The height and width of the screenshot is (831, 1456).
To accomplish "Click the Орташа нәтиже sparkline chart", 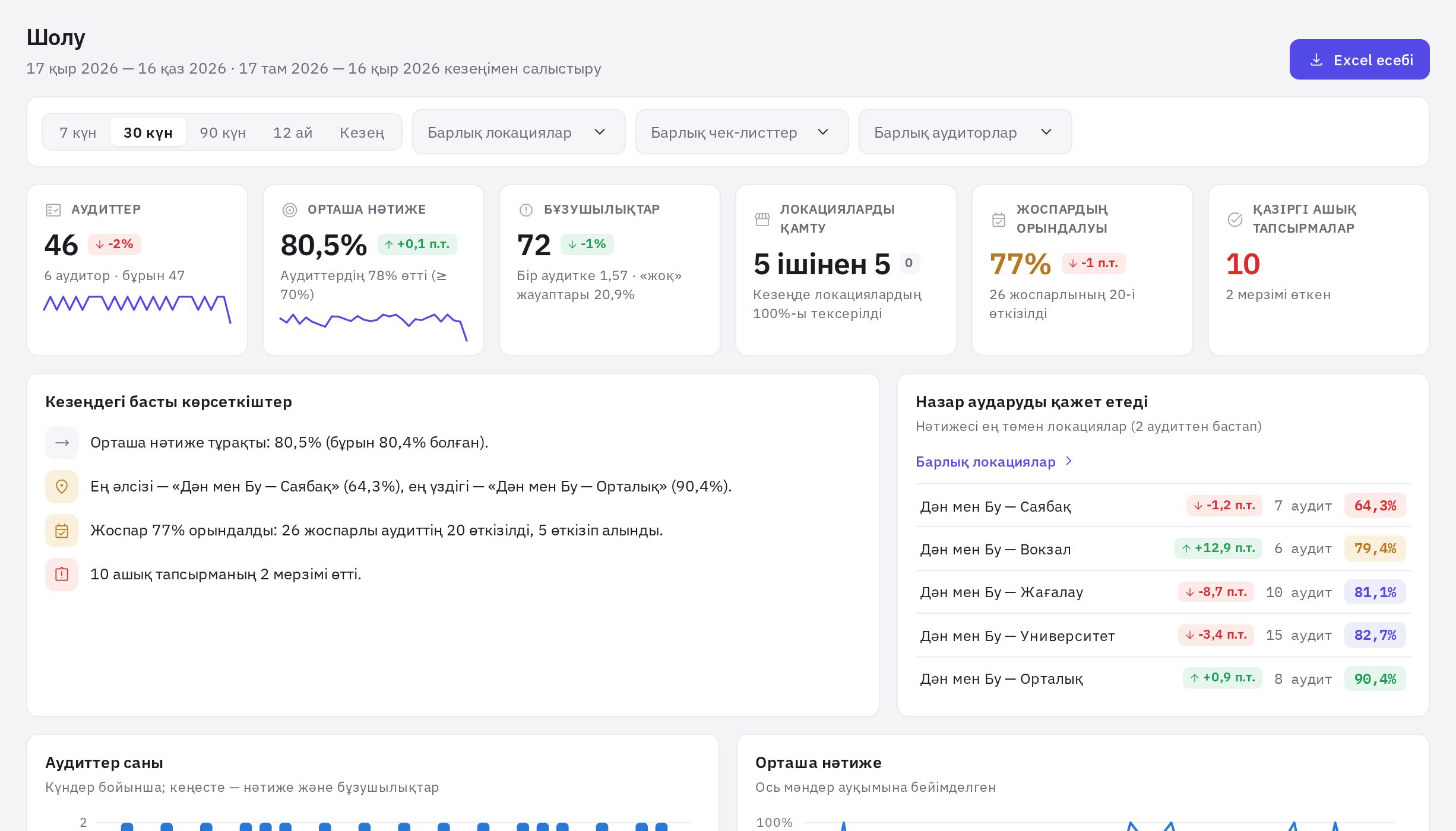I will 374,326.
